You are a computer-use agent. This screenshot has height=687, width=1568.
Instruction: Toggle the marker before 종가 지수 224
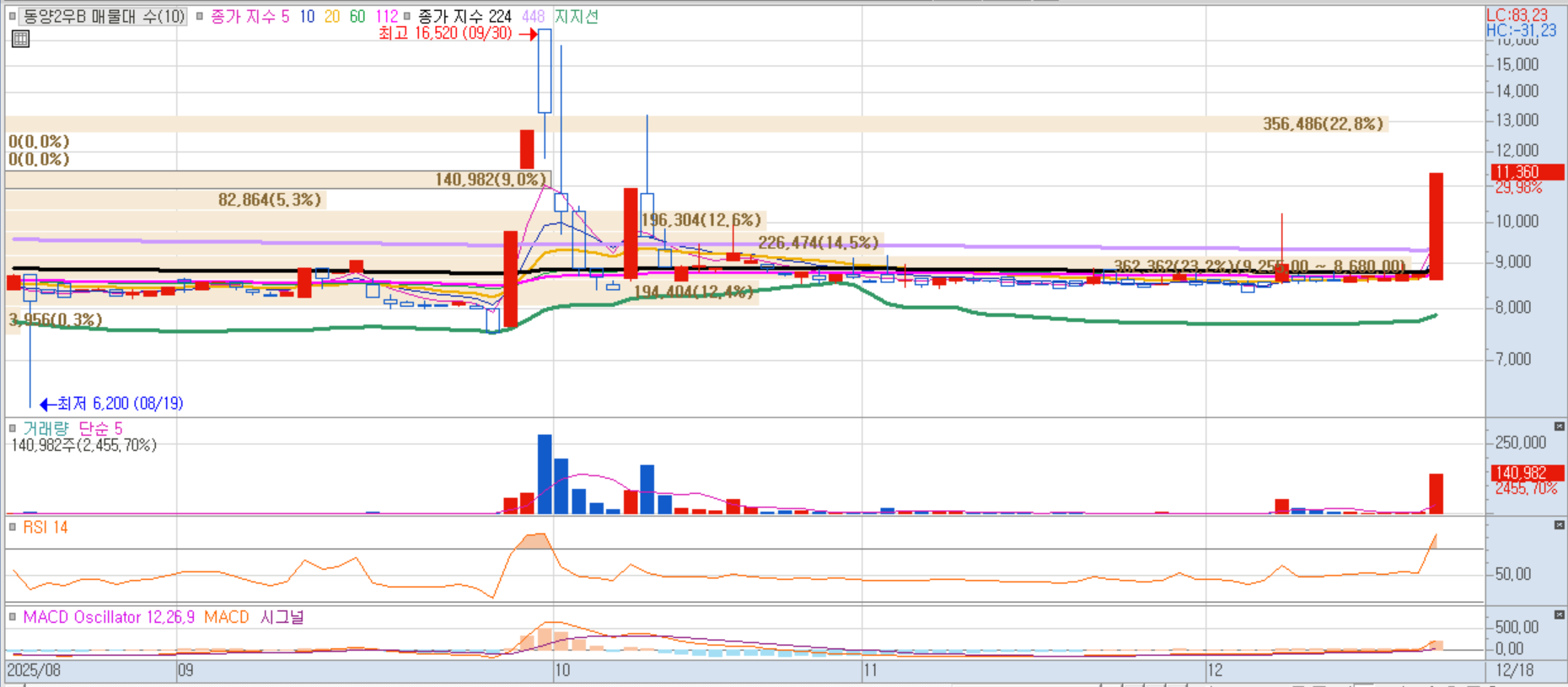tap(407, 16)
